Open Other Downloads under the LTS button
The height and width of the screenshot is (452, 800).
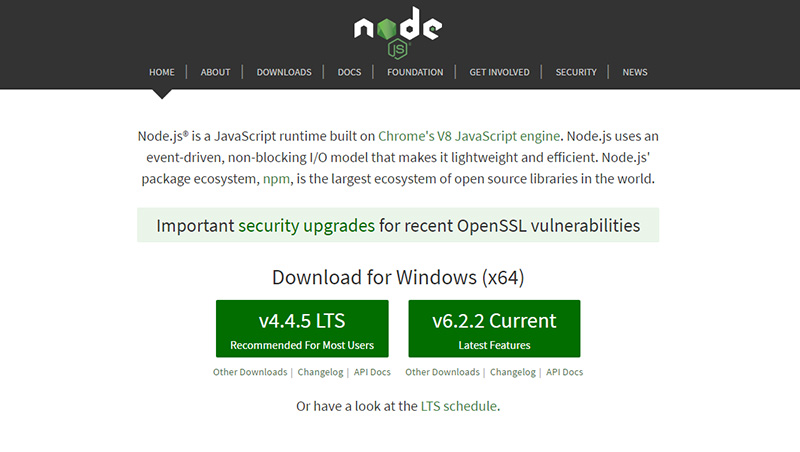250,372
